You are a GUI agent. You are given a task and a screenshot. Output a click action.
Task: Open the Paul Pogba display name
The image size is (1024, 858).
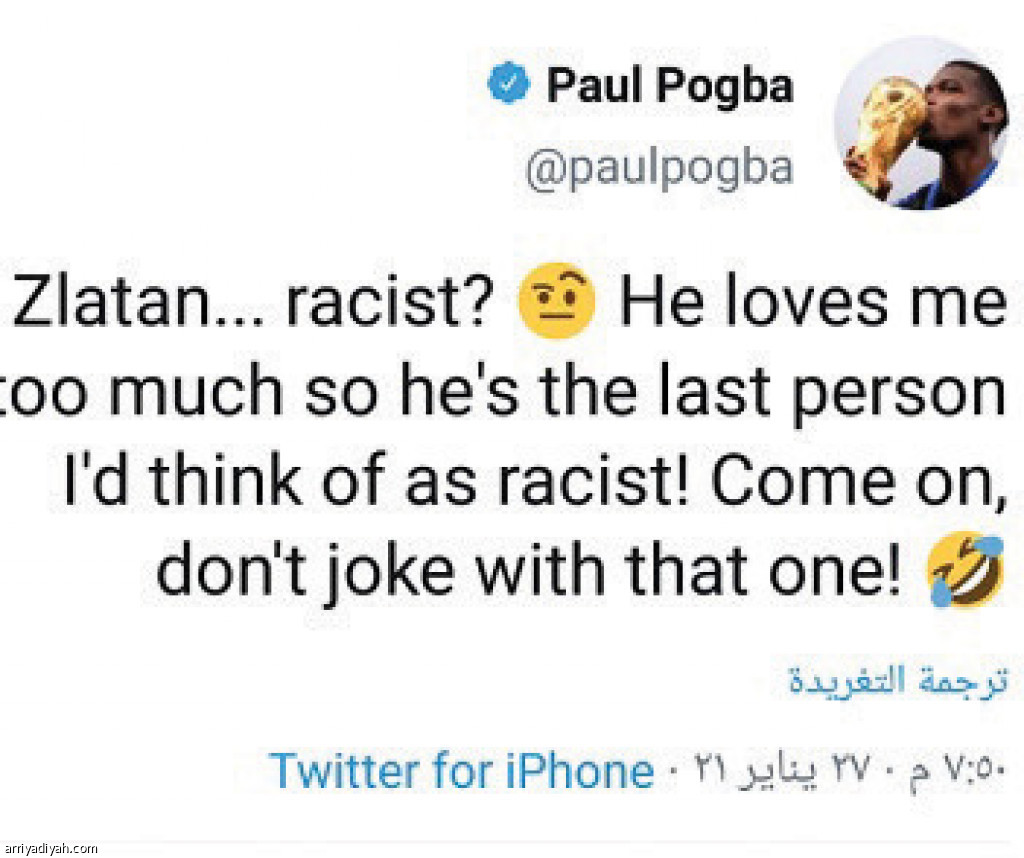tap(669, 85)
